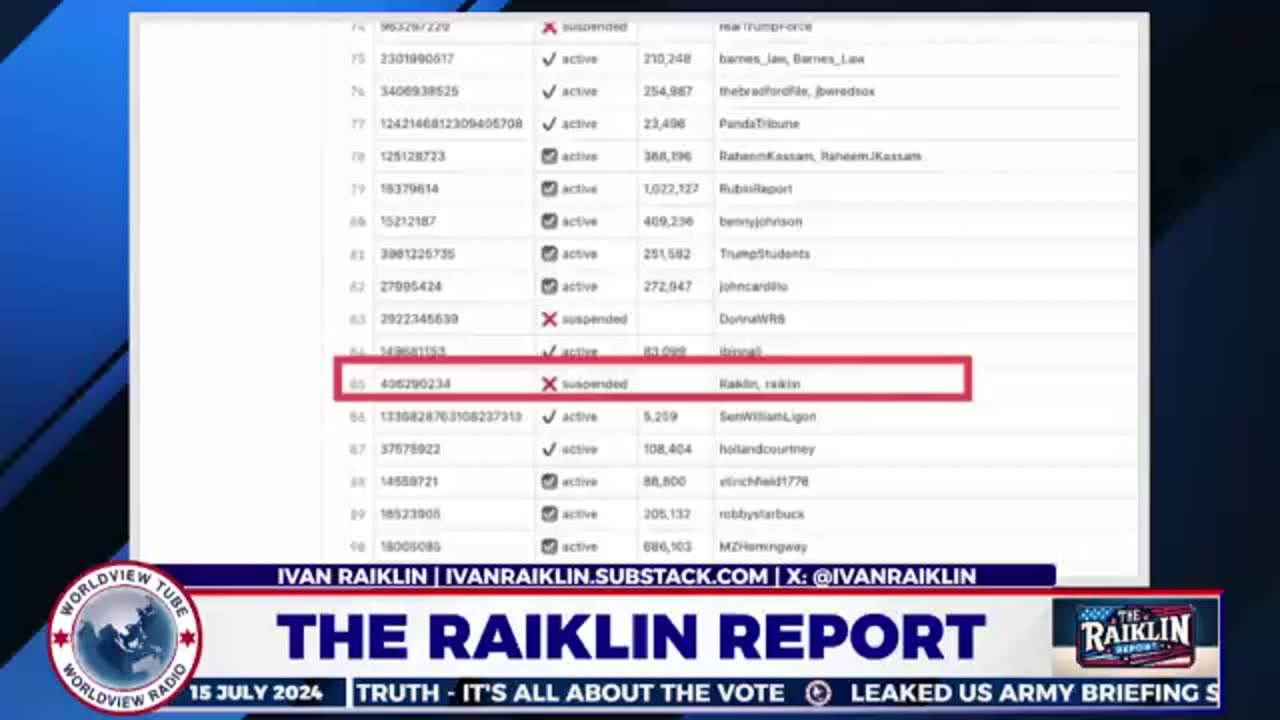Click the ID cell 37575922
1280x720 pixels.
click(410, 449)
